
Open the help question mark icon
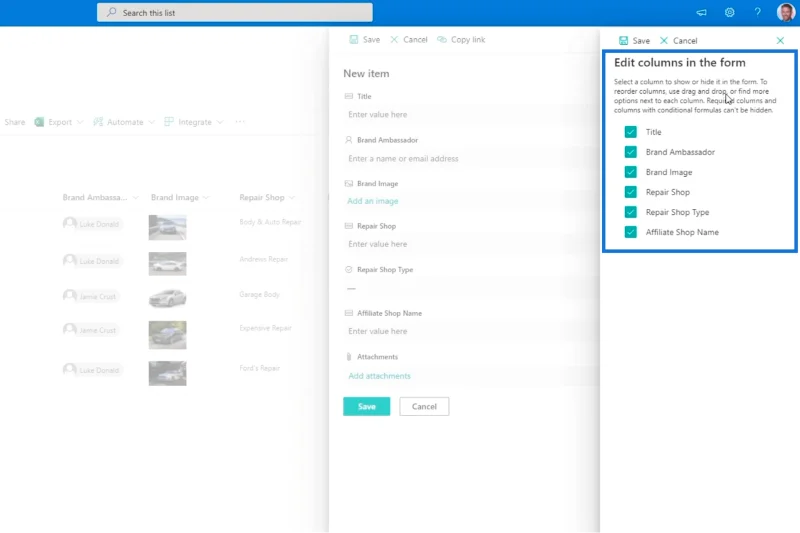point(758,13)
